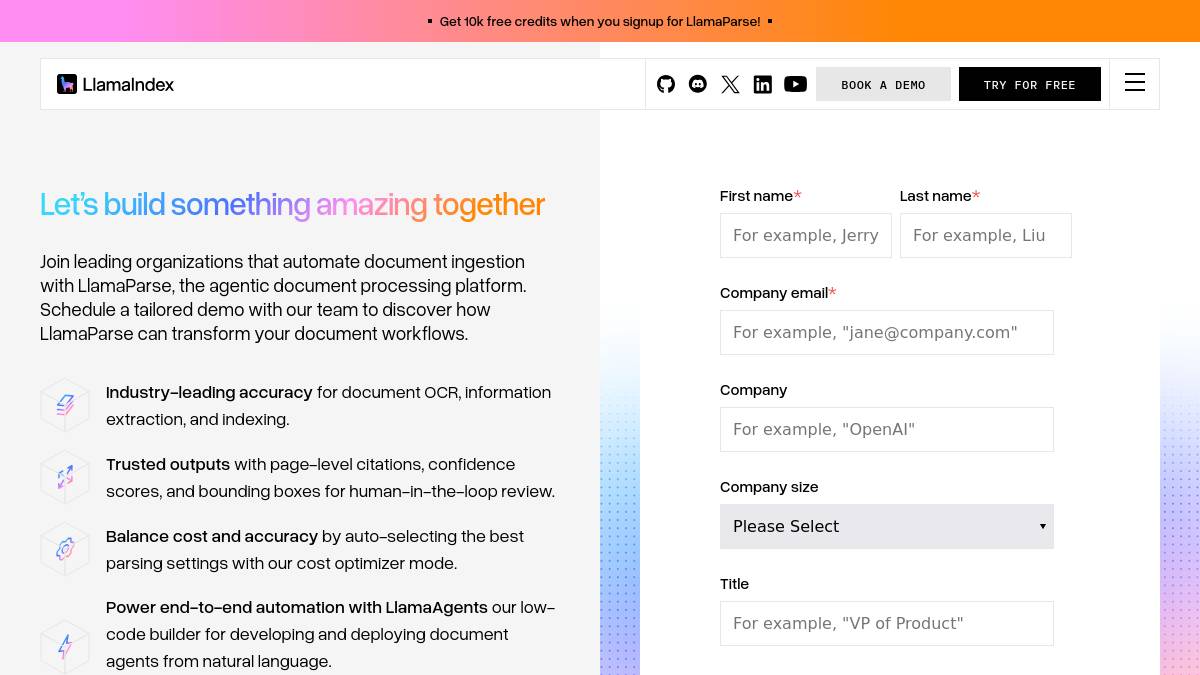
Task: Click the Balance cost and accuracy icon
Action: (x=65, y=549)
